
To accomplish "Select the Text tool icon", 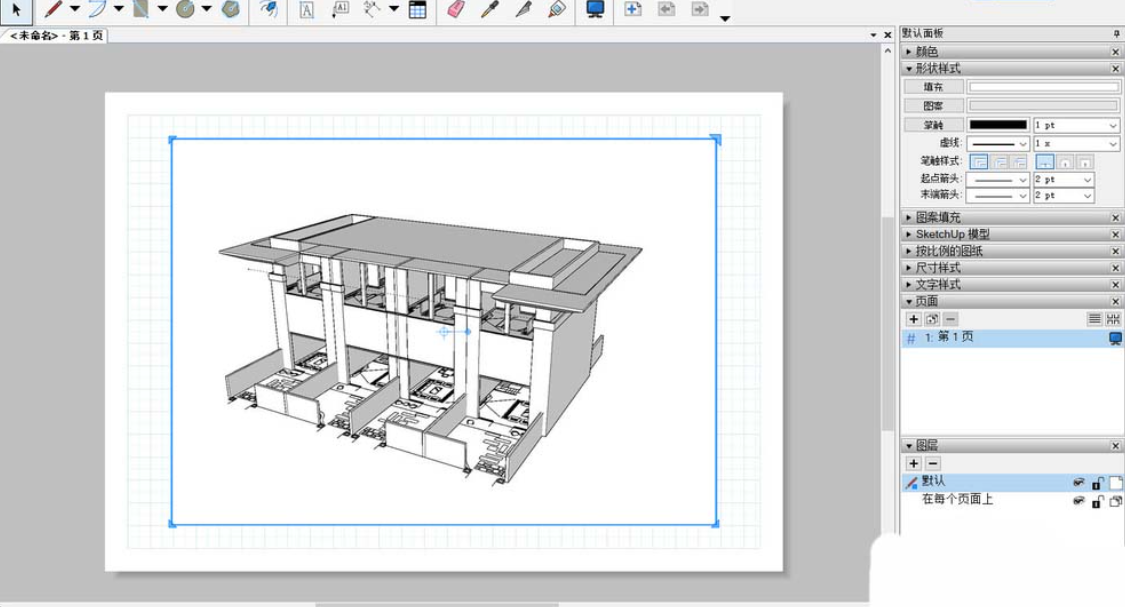I will click(x=306, y=10).
